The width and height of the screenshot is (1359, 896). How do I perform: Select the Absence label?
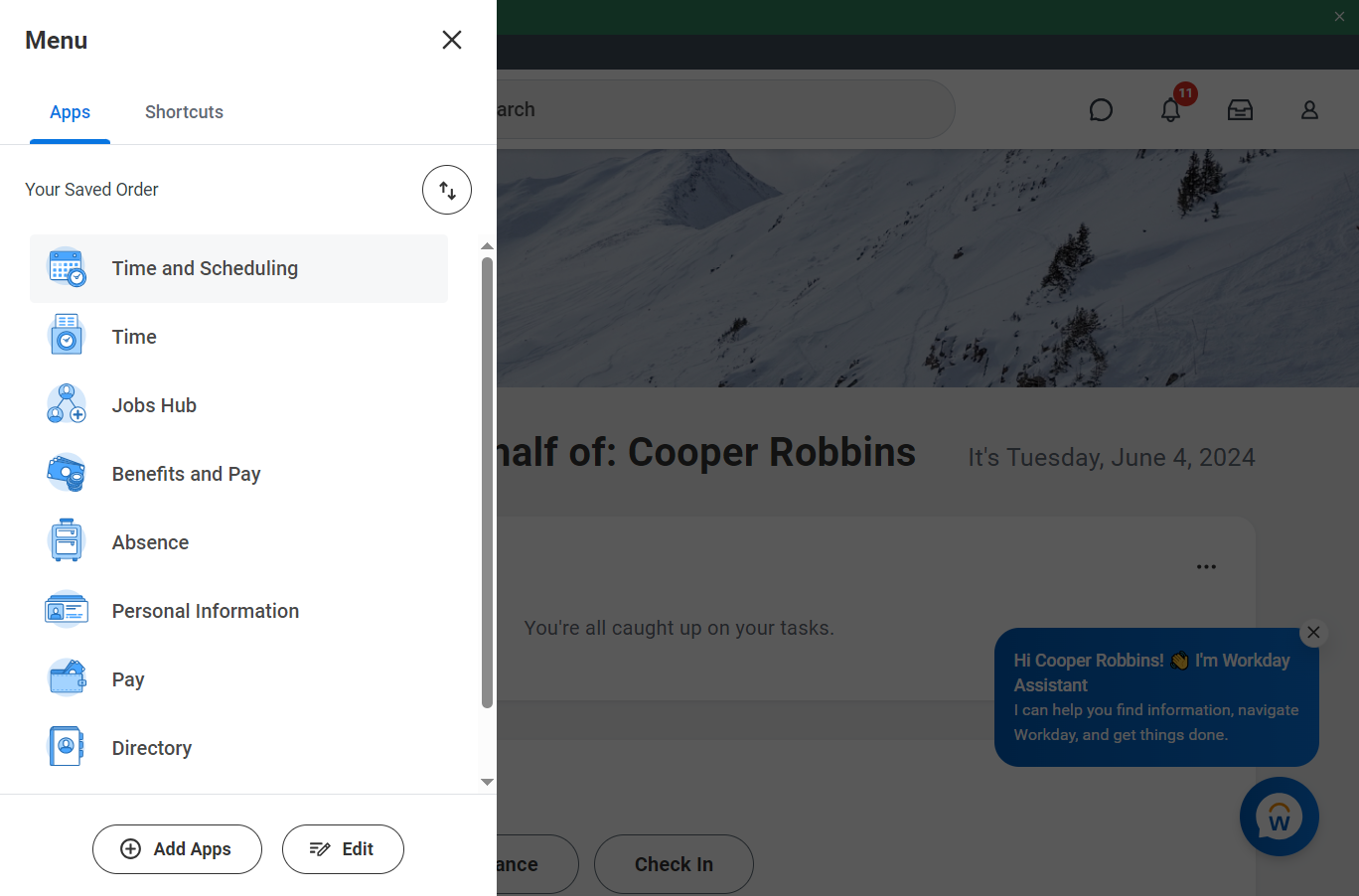[150, 542]
